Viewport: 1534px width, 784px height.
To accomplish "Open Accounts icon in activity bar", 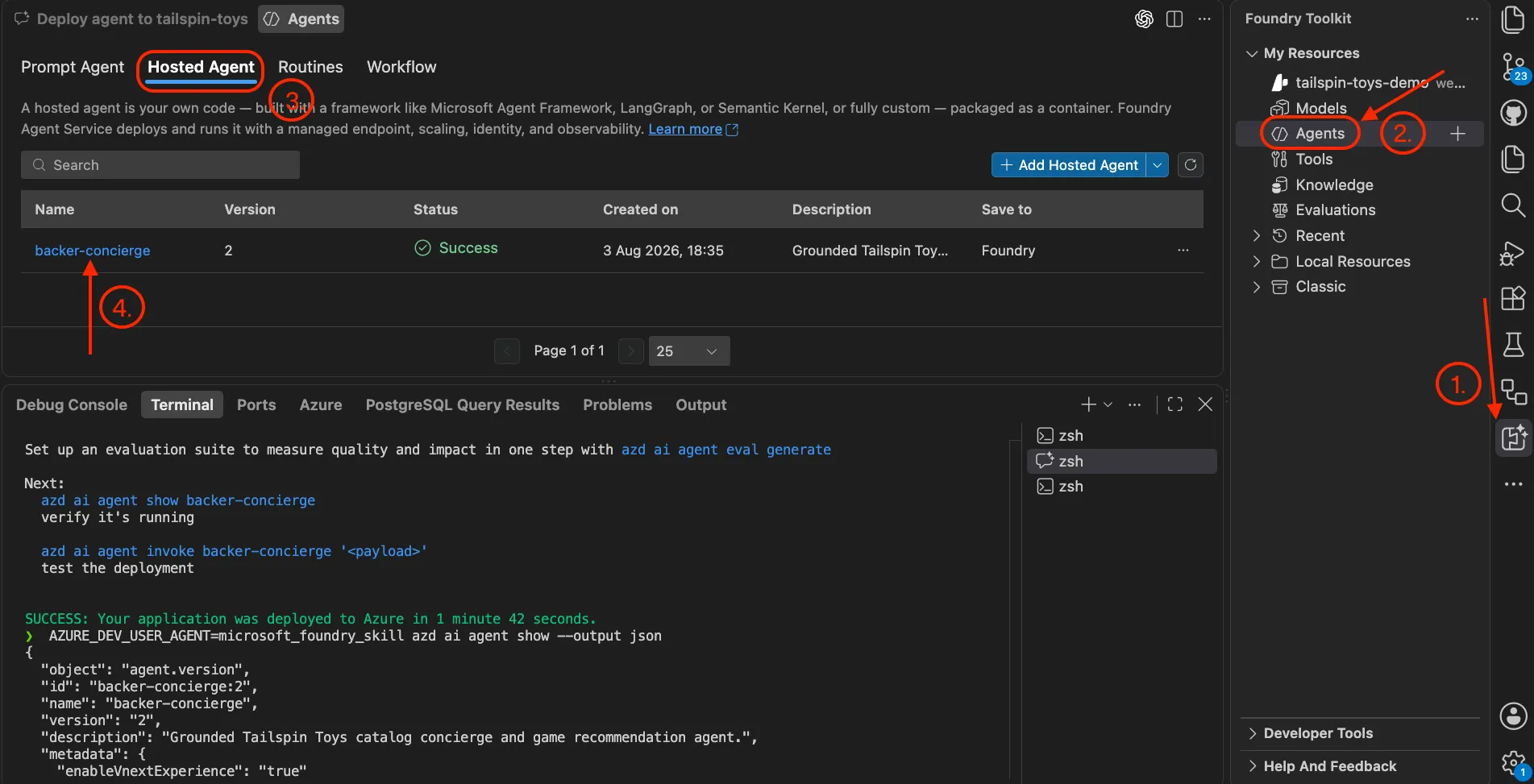I will pyautogui.click(x=1513, y=715).
